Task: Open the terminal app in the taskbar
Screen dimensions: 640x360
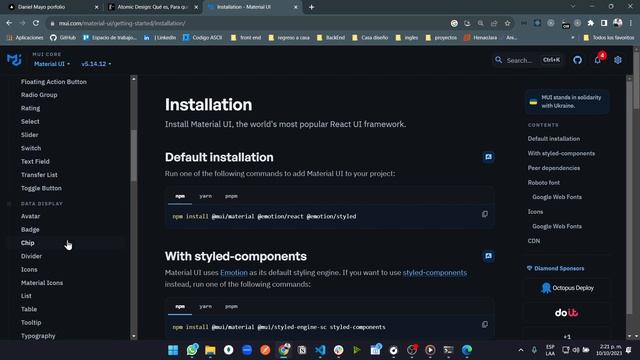Action: click(448, 350)
